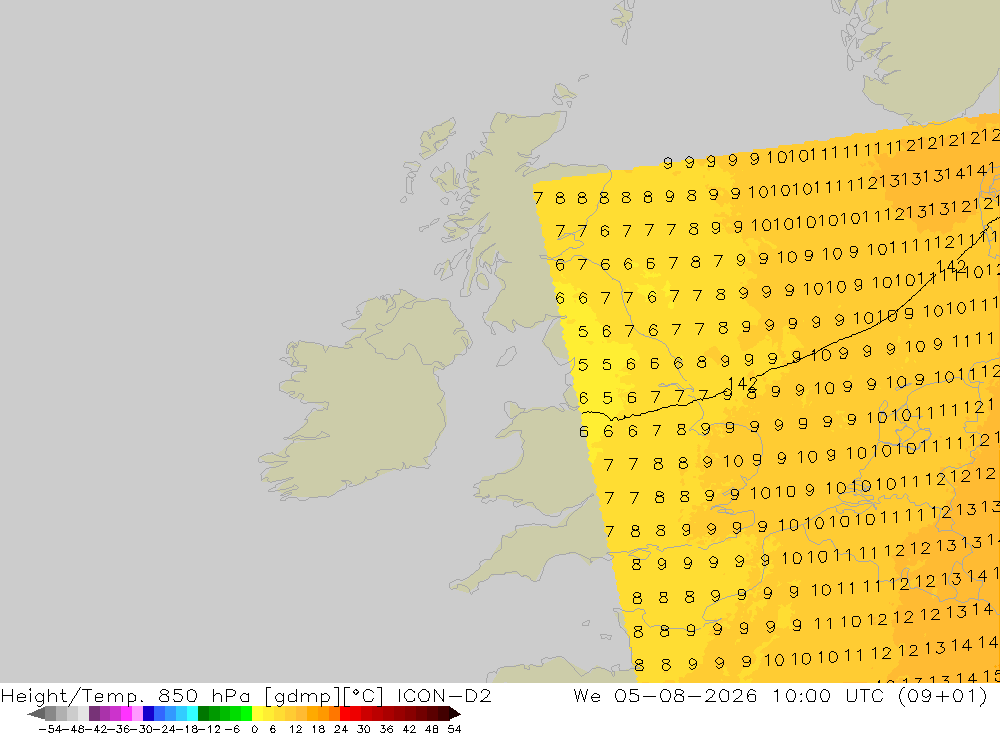Image resolution: width=1000 pixels, height=733 pixels.
Task: Pick the darkest green legend color segment
Action: pos(203,714)
